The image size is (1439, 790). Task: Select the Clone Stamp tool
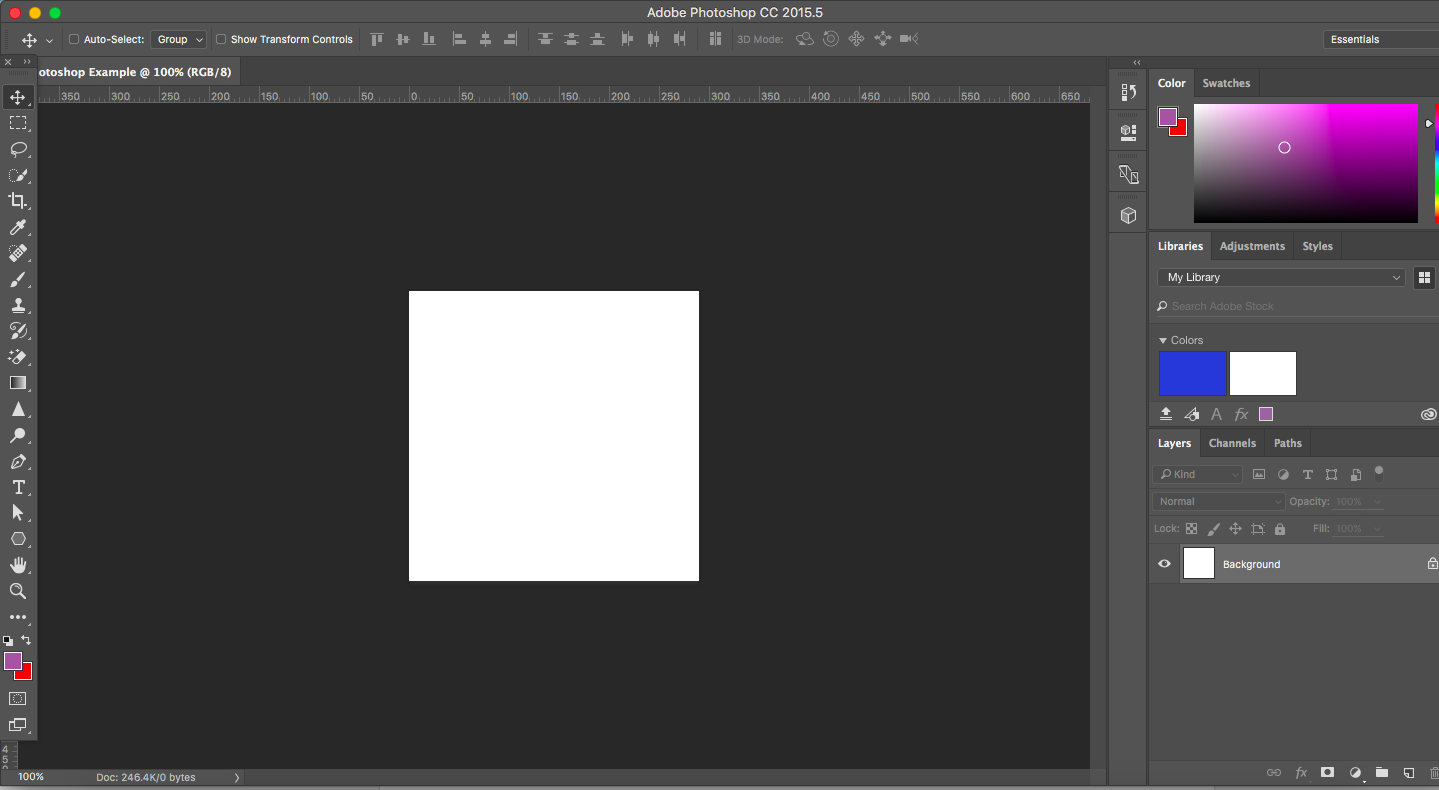pos(18,305)
